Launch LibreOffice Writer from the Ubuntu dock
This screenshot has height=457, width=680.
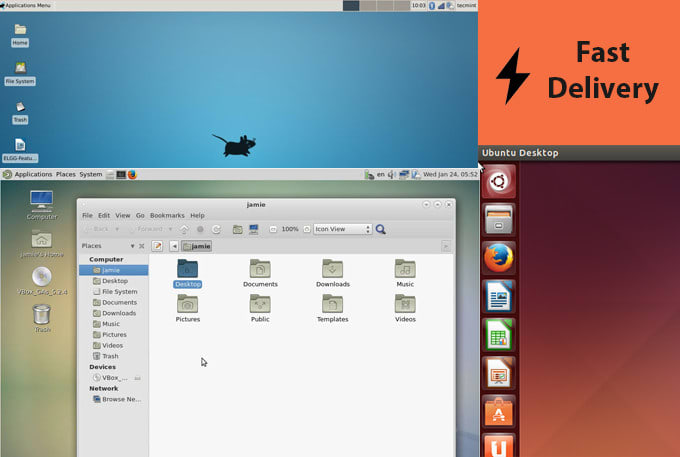(x=498, y=296)
